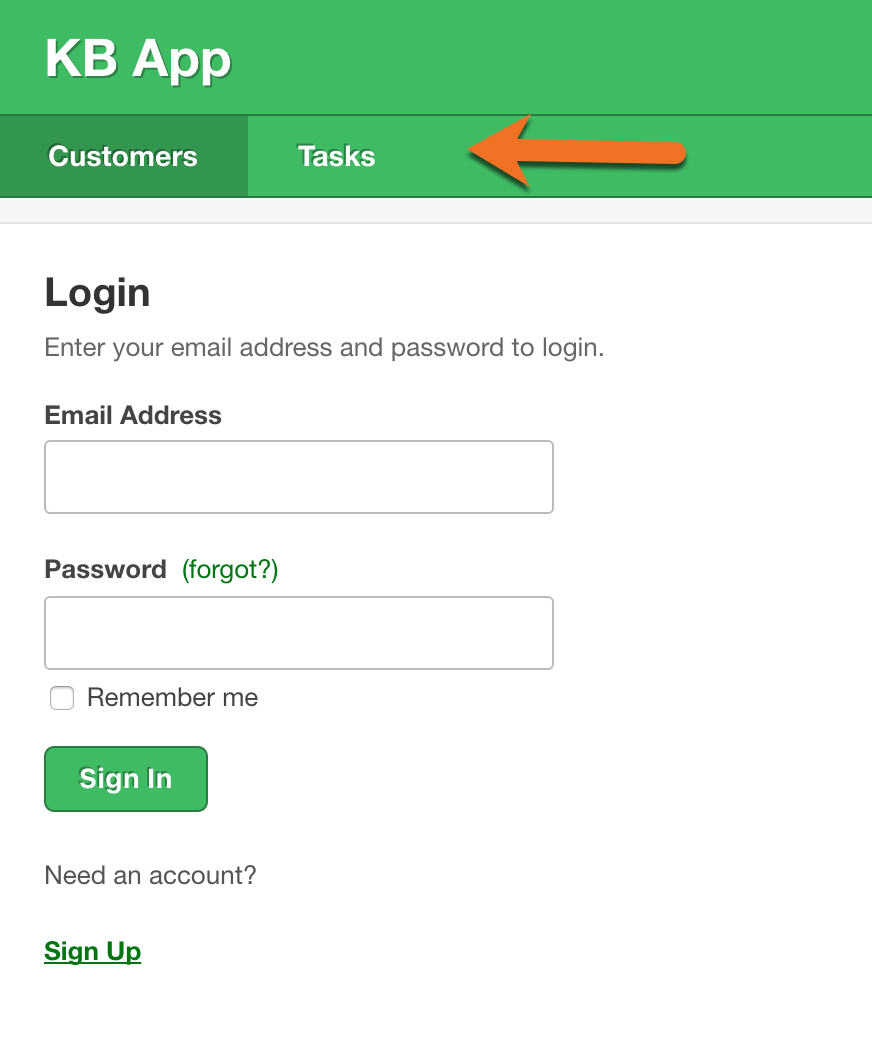This screenshot has width=872, height=1052.
Task: Switch to the Tasks tab
Action: (x=336, y=156)
